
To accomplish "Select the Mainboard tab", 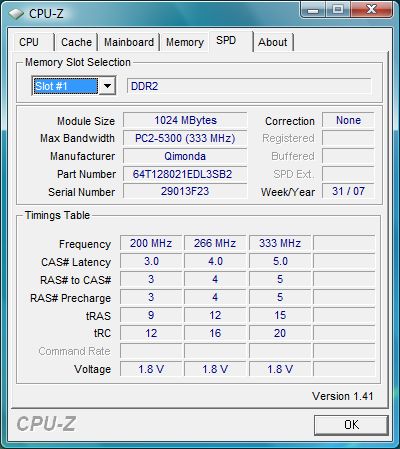I will (129, 42).
